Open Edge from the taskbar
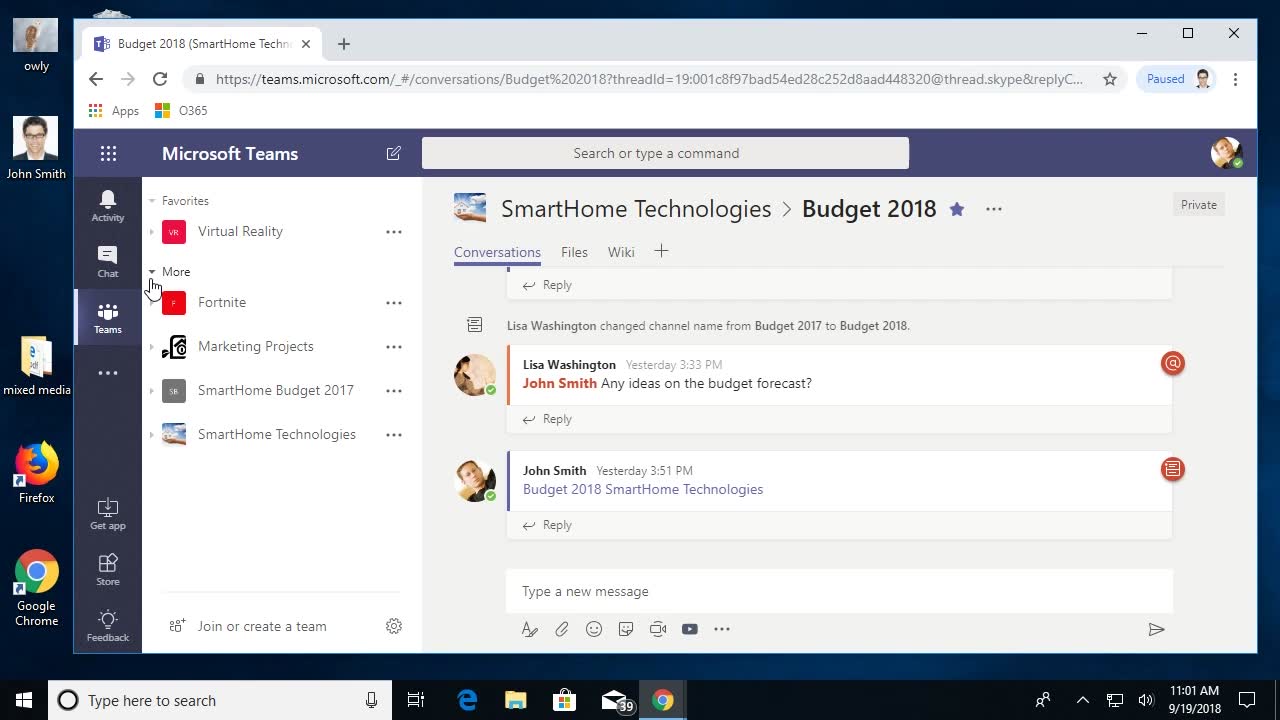 click(467, 700)
